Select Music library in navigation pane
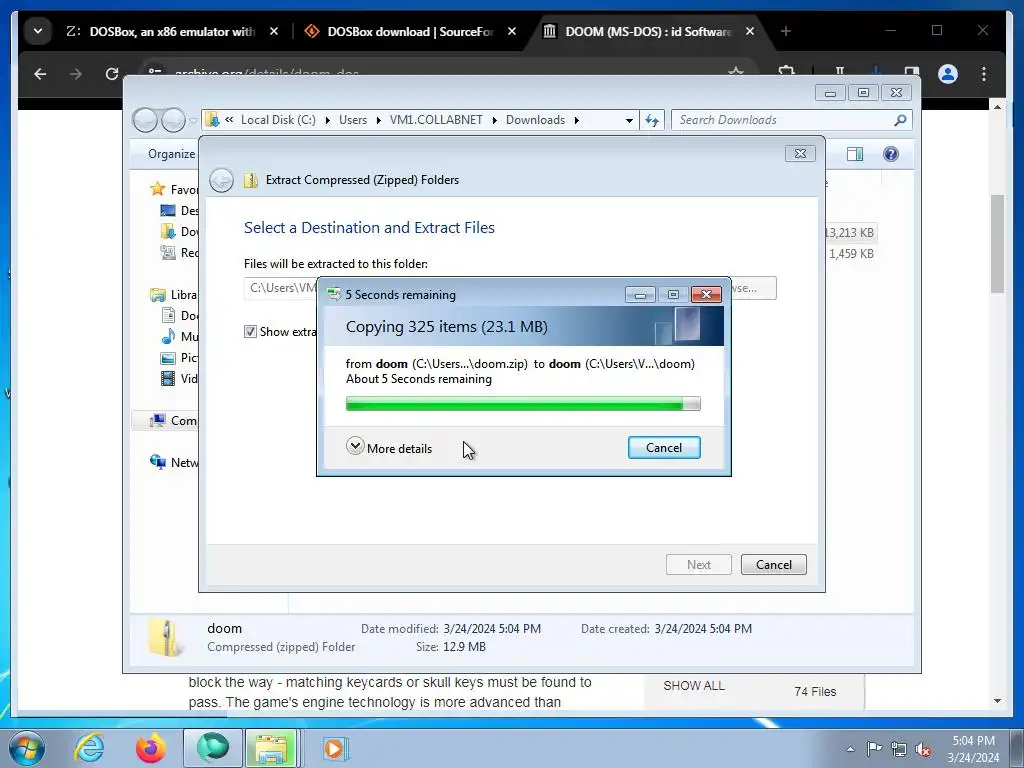Image resolution: width=1024 pixels, height=768 pixels. point(180,336)
